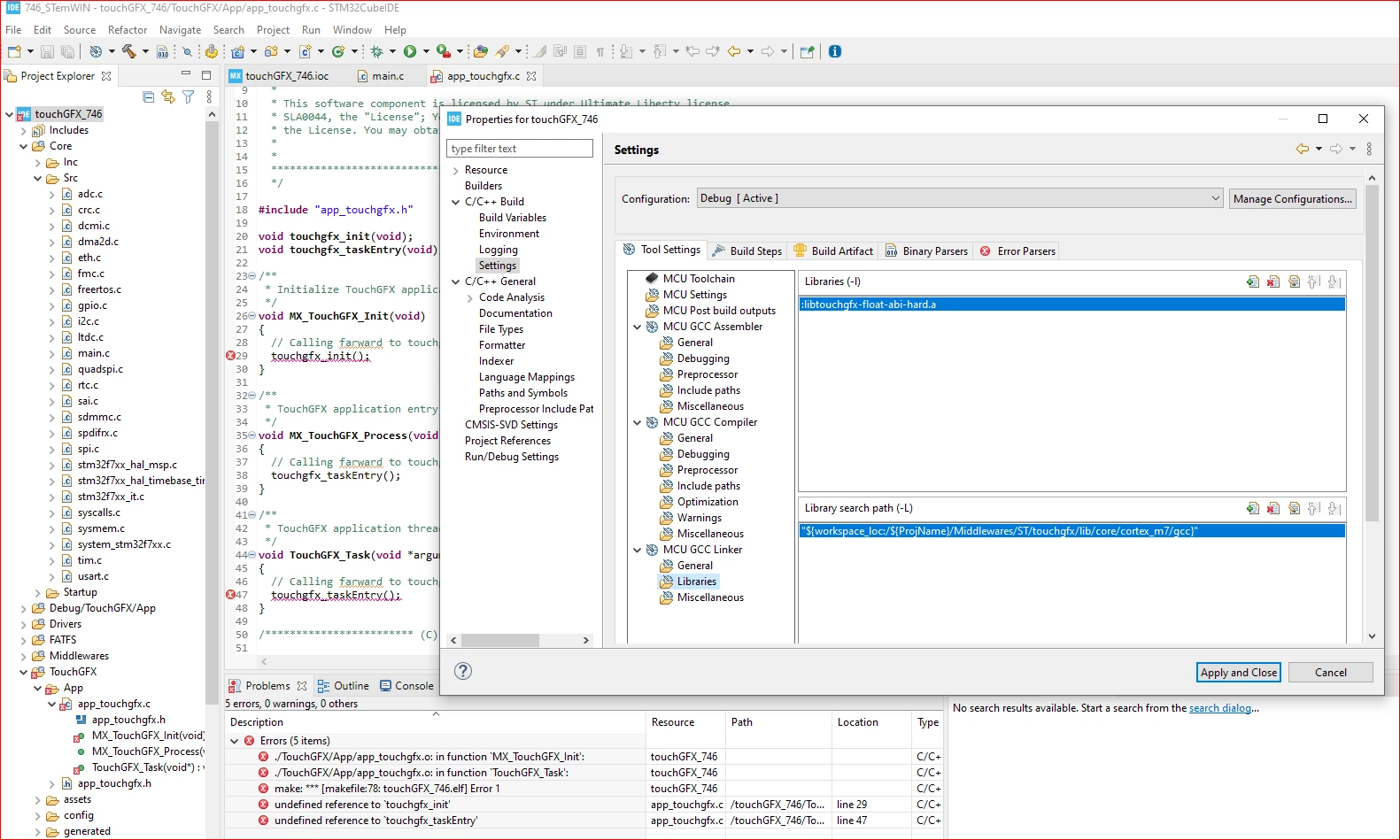The image size is (1400, 840).
Task: Collapse the MCU GCC Linker tree node
Action: click(x=637, y=550)
